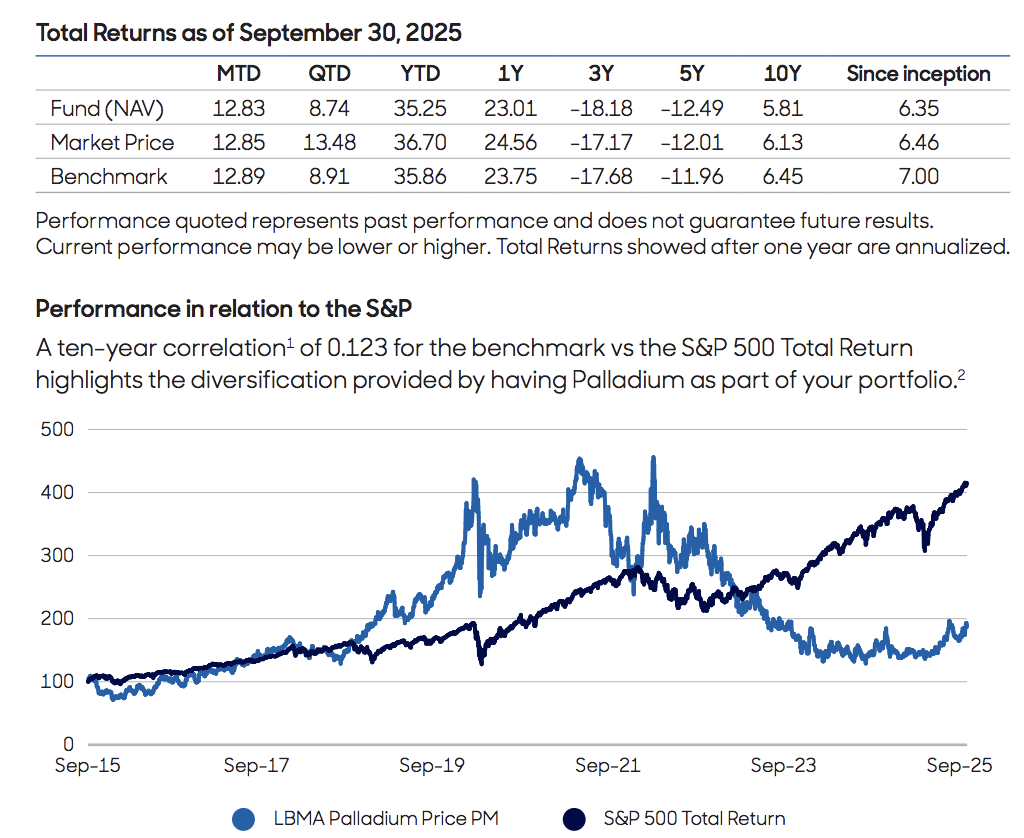The width and height of the screenshot is (1024, 838).
Task: Click the YTD column header
Action: pos(421,74)
